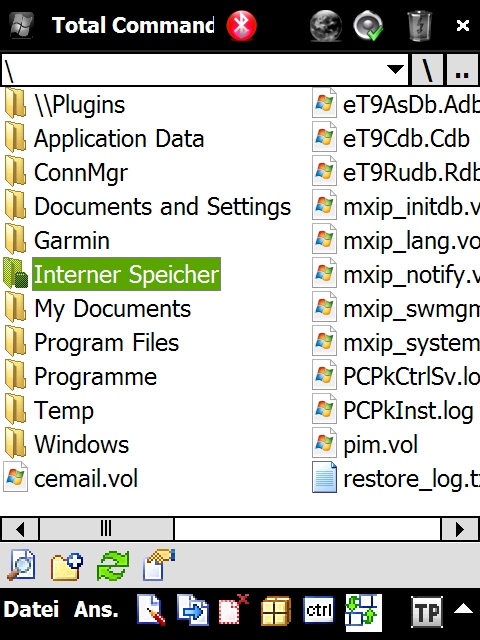Click the packer box icon

click(x=276, y=611)
